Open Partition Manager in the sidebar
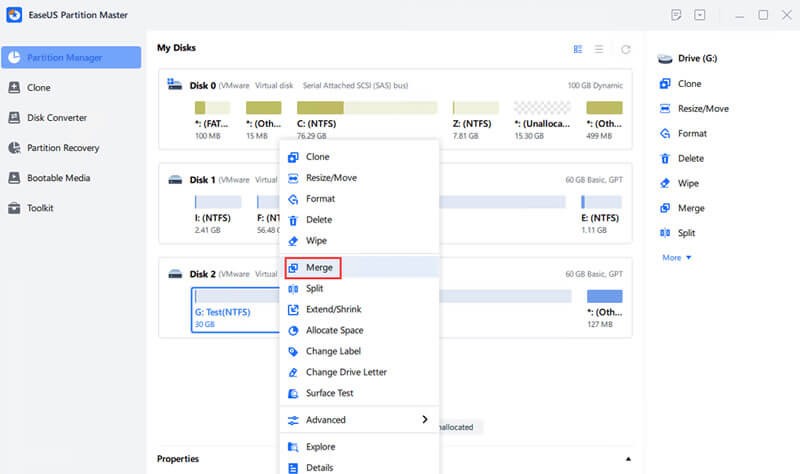This screenshot has height=474, width=800. point(71,58)
